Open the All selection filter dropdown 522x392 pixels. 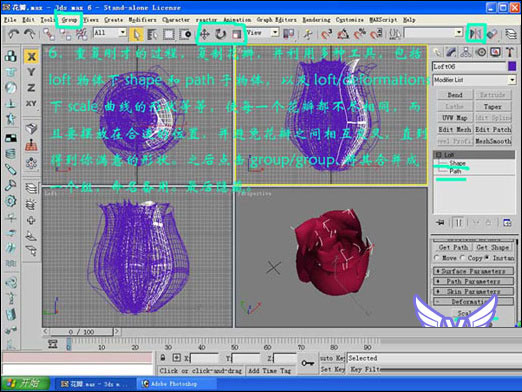110,32
